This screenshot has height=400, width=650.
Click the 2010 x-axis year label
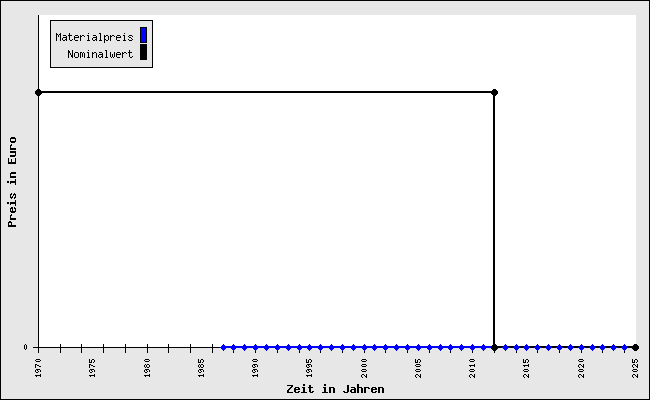pyautogui.click(x=473, y=367)
